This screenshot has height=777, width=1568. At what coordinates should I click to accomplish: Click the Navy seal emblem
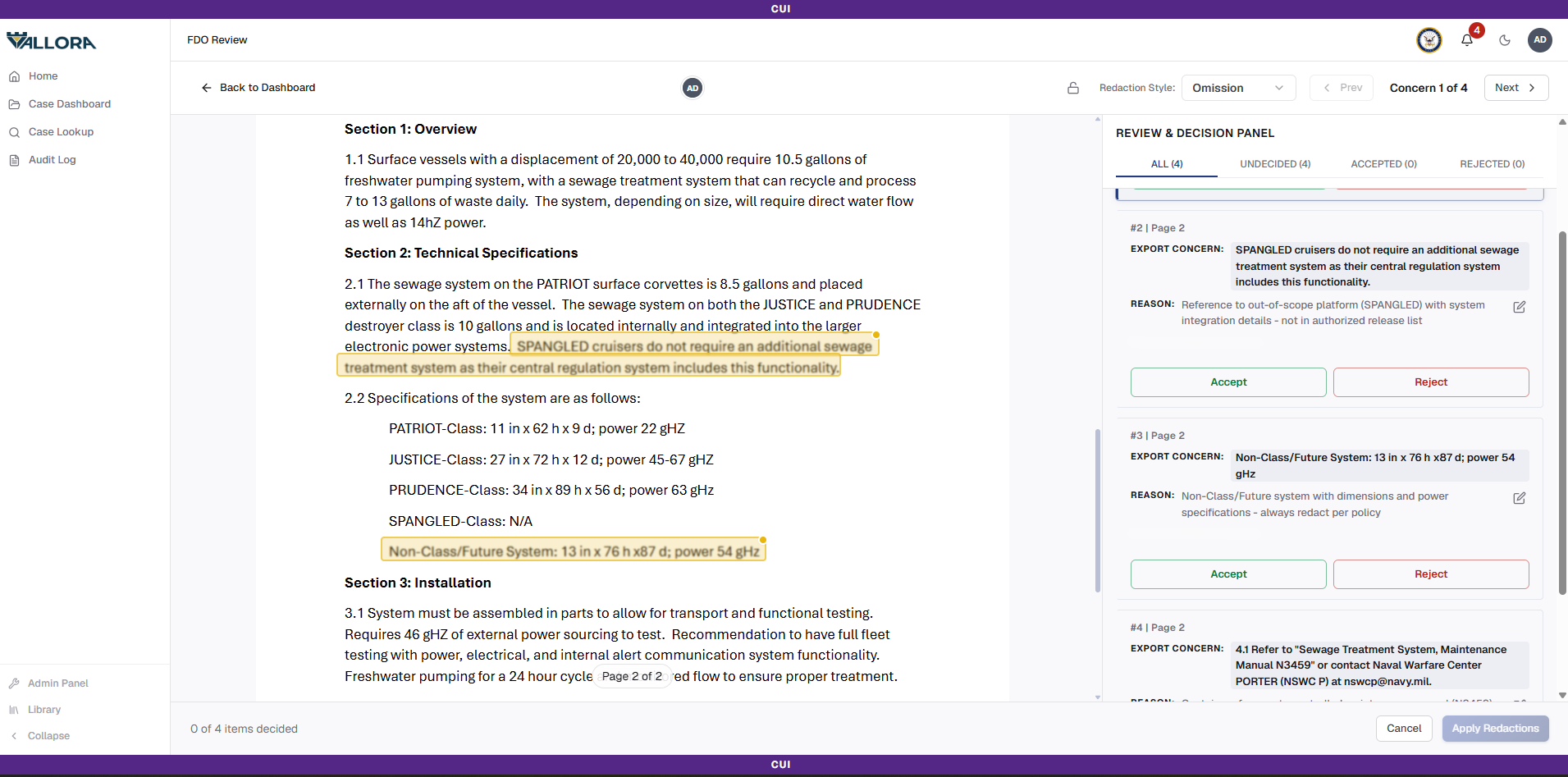(x=1429, y=40)
